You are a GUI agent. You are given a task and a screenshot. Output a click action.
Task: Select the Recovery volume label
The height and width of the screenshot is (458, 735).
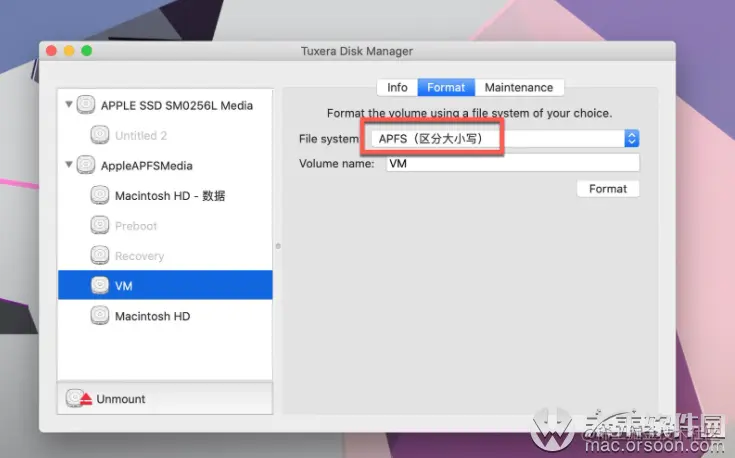140,256
